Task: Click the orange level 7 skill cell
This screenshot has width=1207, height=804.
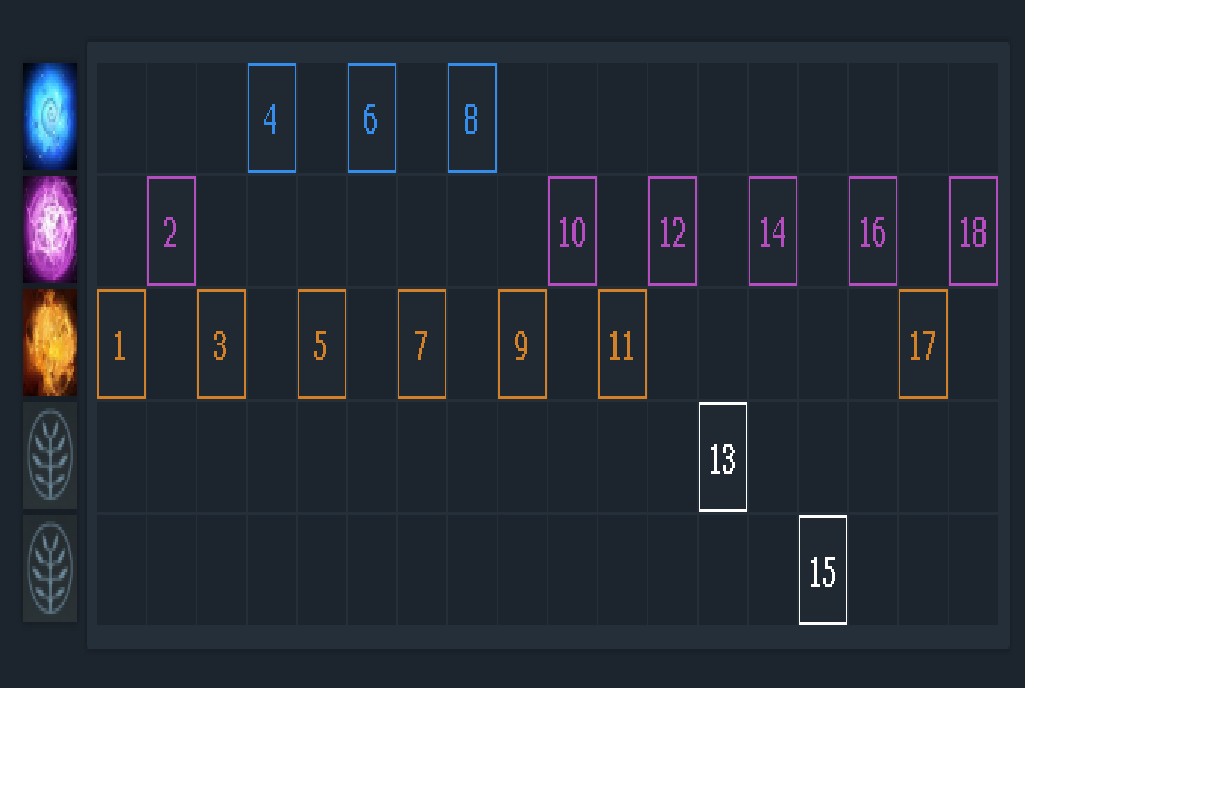Action: [422, 344]
